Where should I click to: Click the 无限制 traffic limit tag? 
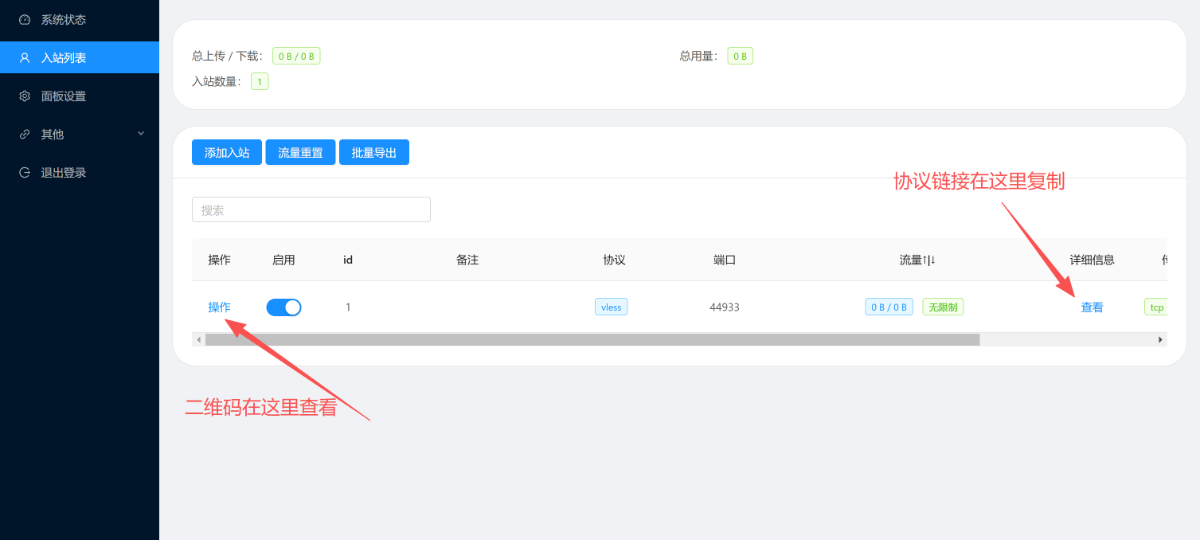(x=942, y=307)
